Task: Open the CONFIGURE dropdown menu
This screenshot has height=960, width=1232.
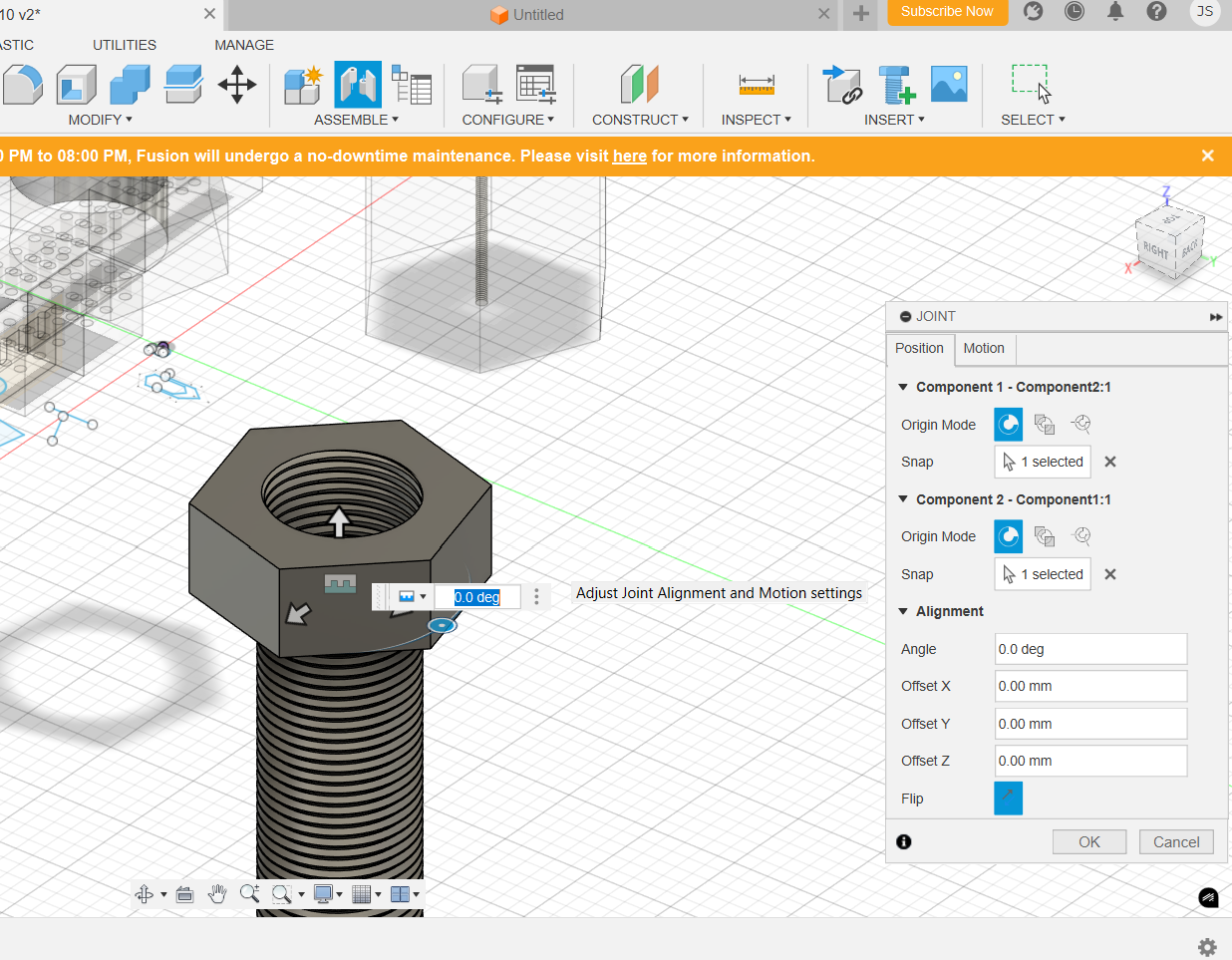Action: click(x=507, y=120)
